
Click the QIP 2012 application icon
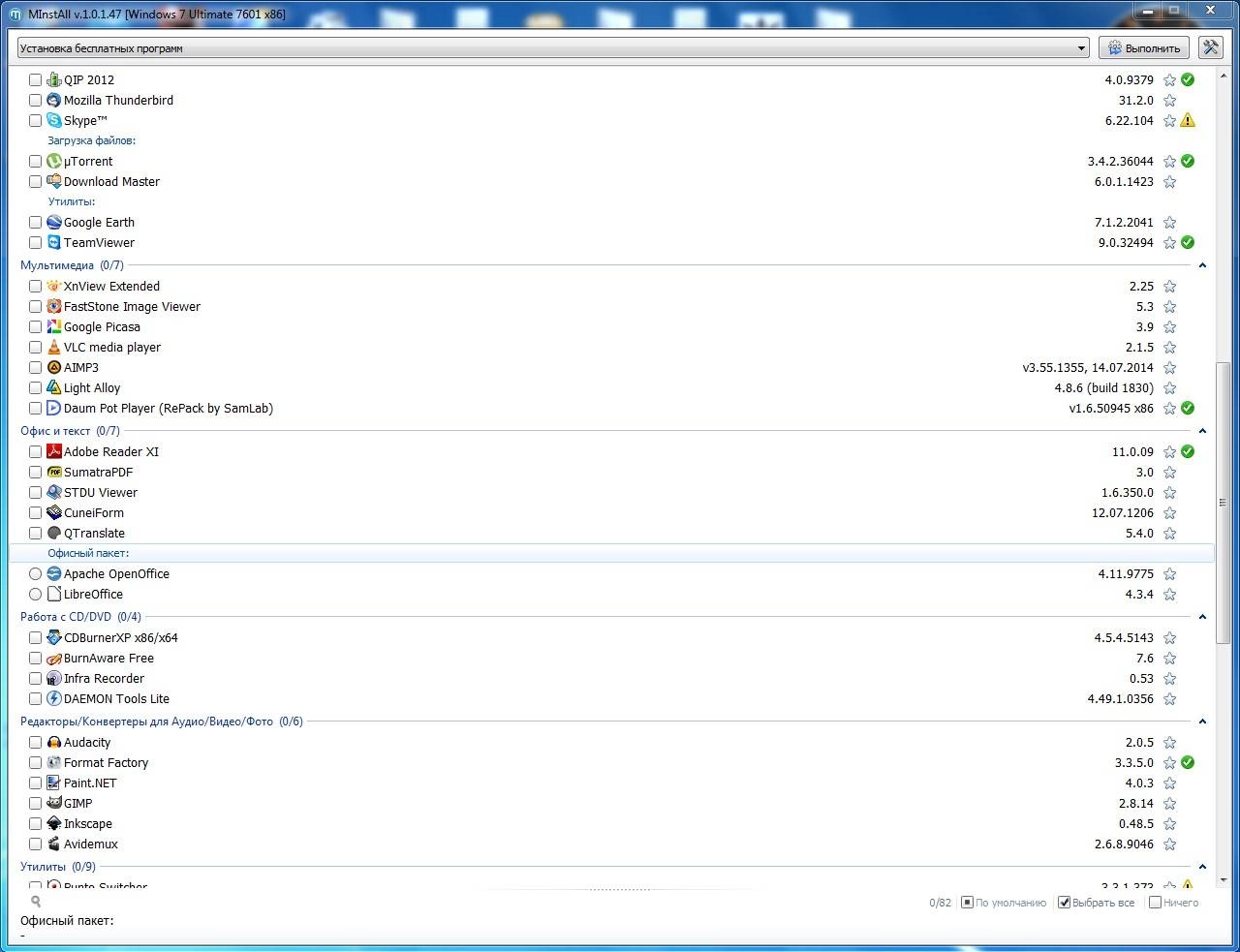54,79
